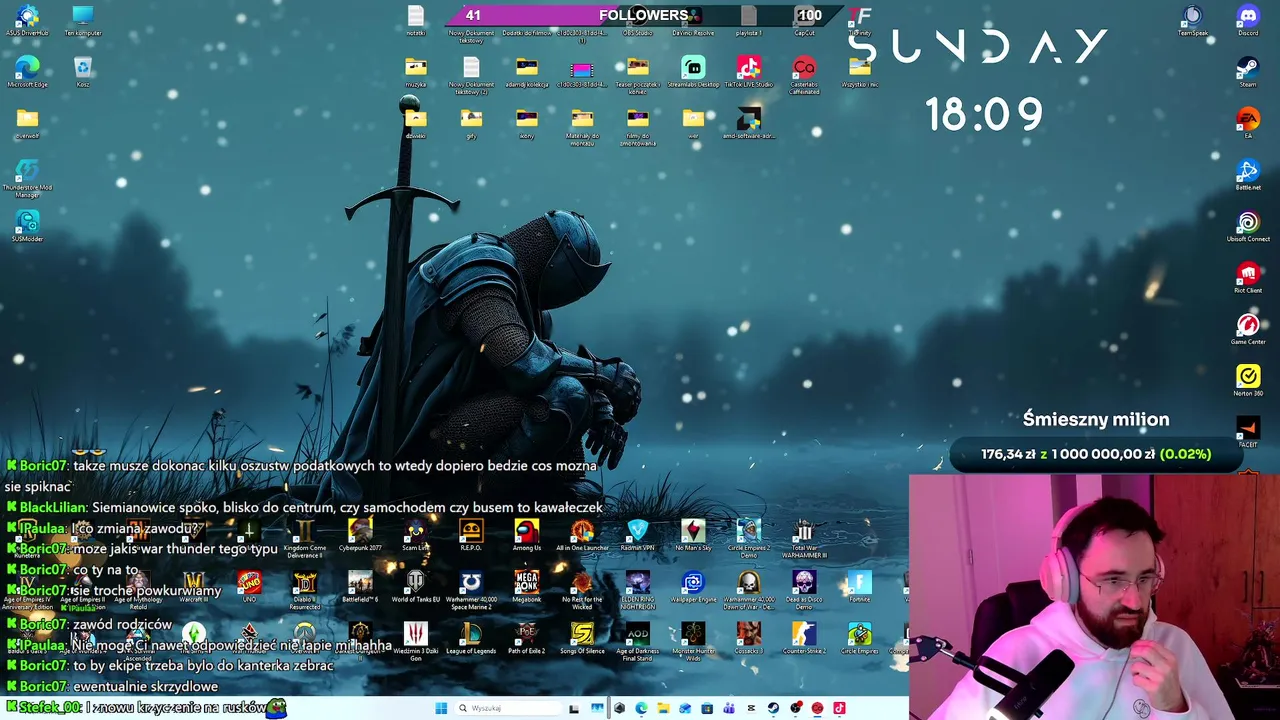Viewport: 1280px width, 720px height.
Task: Select the Thunderstore Mod Manager shortcut
Action: click(x=27, y=178)
